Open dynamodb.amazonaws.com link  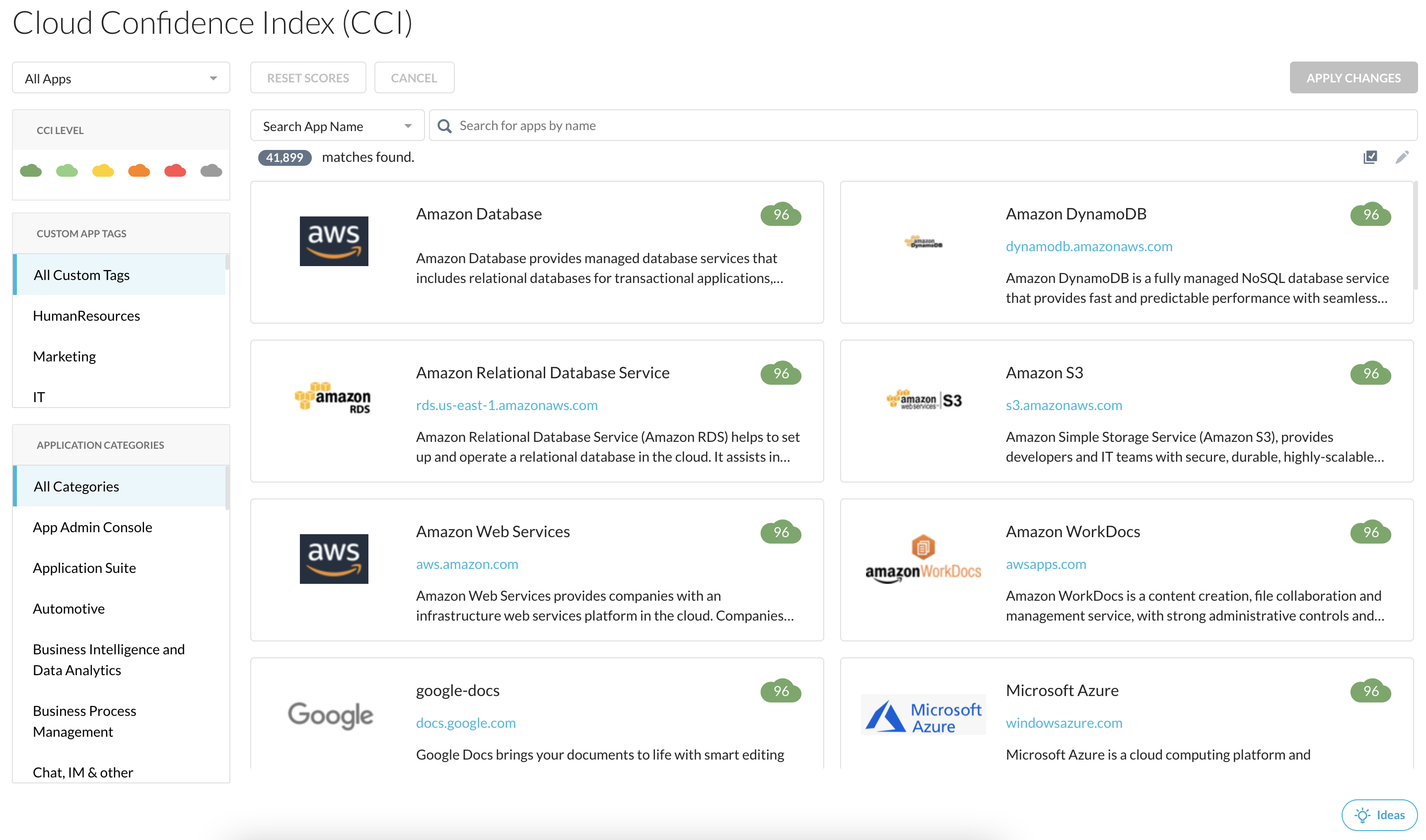pos(1089,247)
